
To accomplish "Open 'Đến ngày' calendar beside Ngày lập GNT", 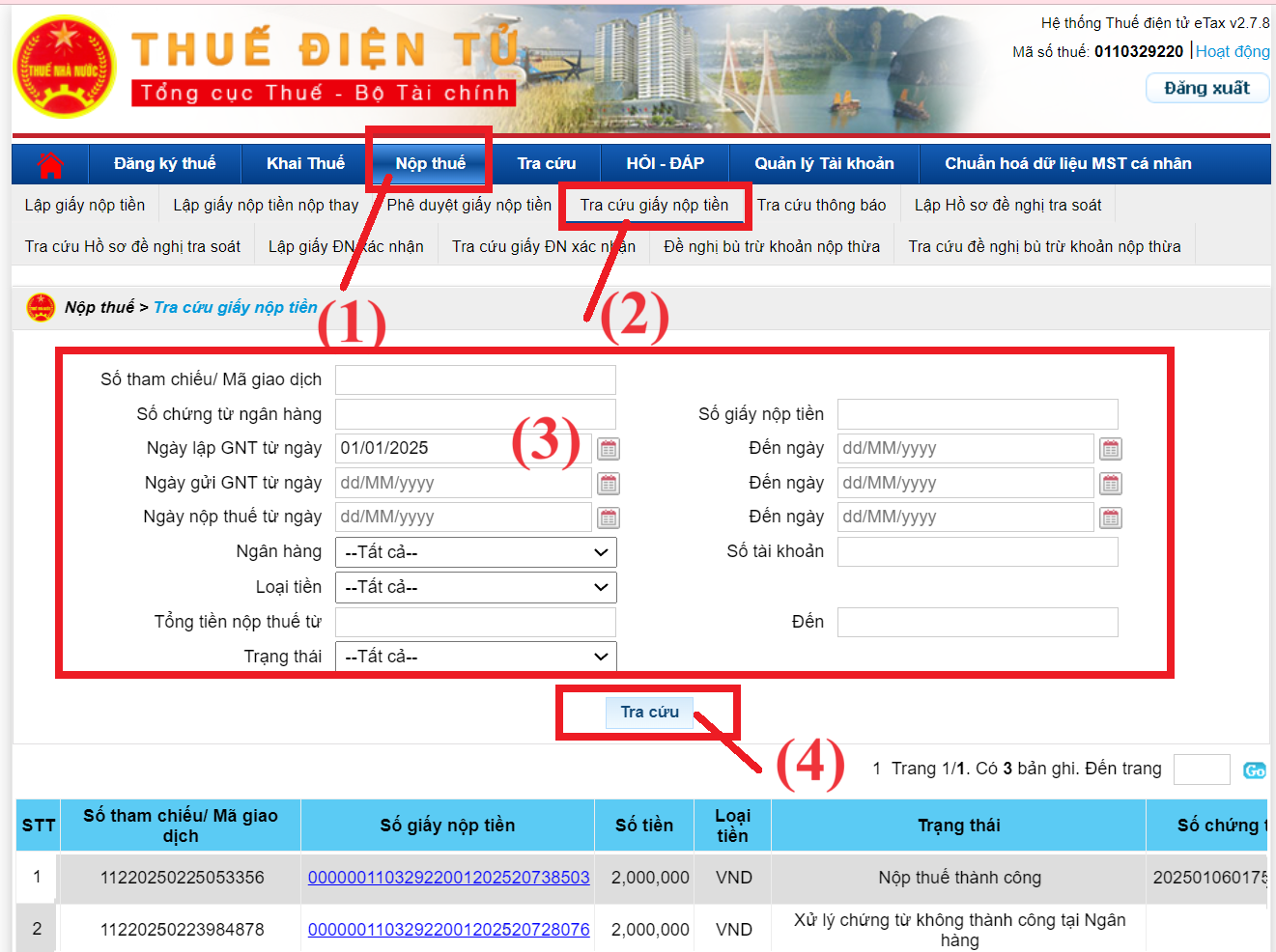I will [1111, 449].
